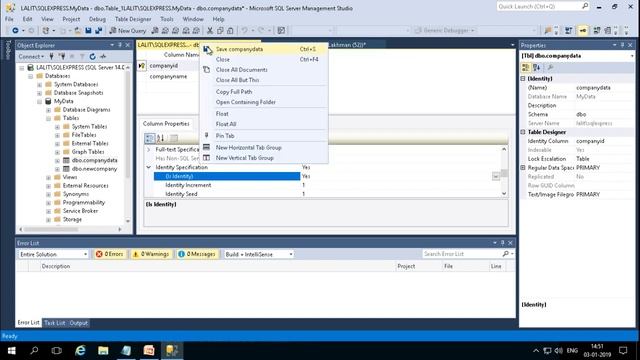The width and height of the screenshot is (640, 360).
Task: Expand the dbo.companydata table node
Action: tap(58, 160)
